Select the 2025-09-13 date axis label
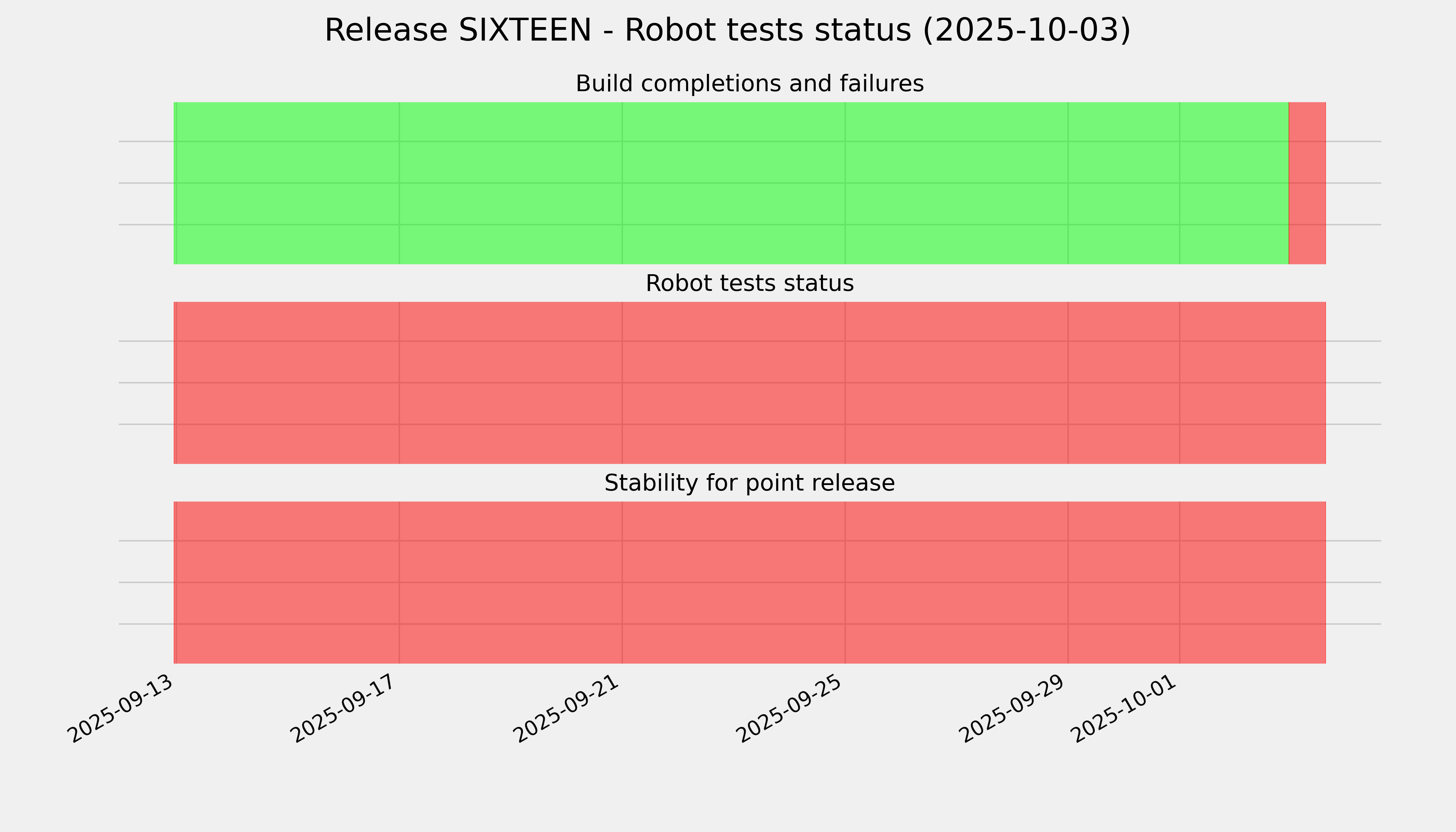The width and height of the screenshot is (1456, 832). click(x=121, y=710)
